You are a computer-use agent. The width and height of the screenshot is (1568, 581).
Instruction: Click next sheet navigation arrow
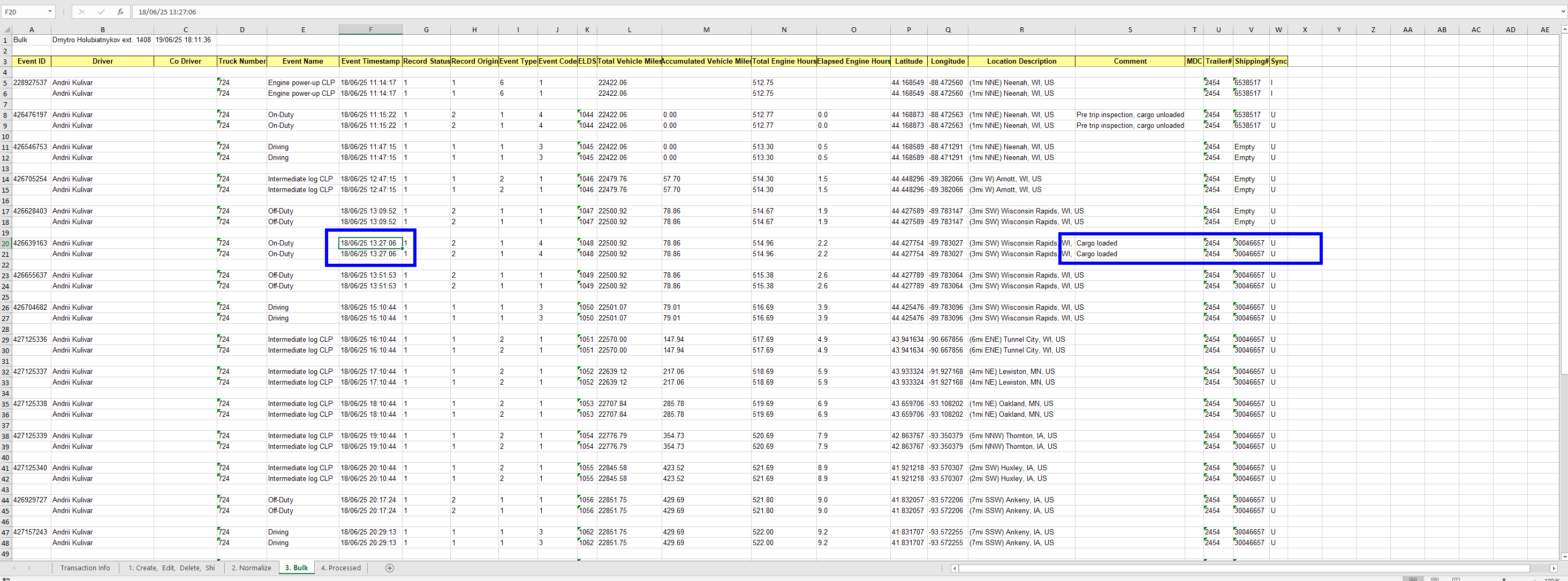coord(28,568)
